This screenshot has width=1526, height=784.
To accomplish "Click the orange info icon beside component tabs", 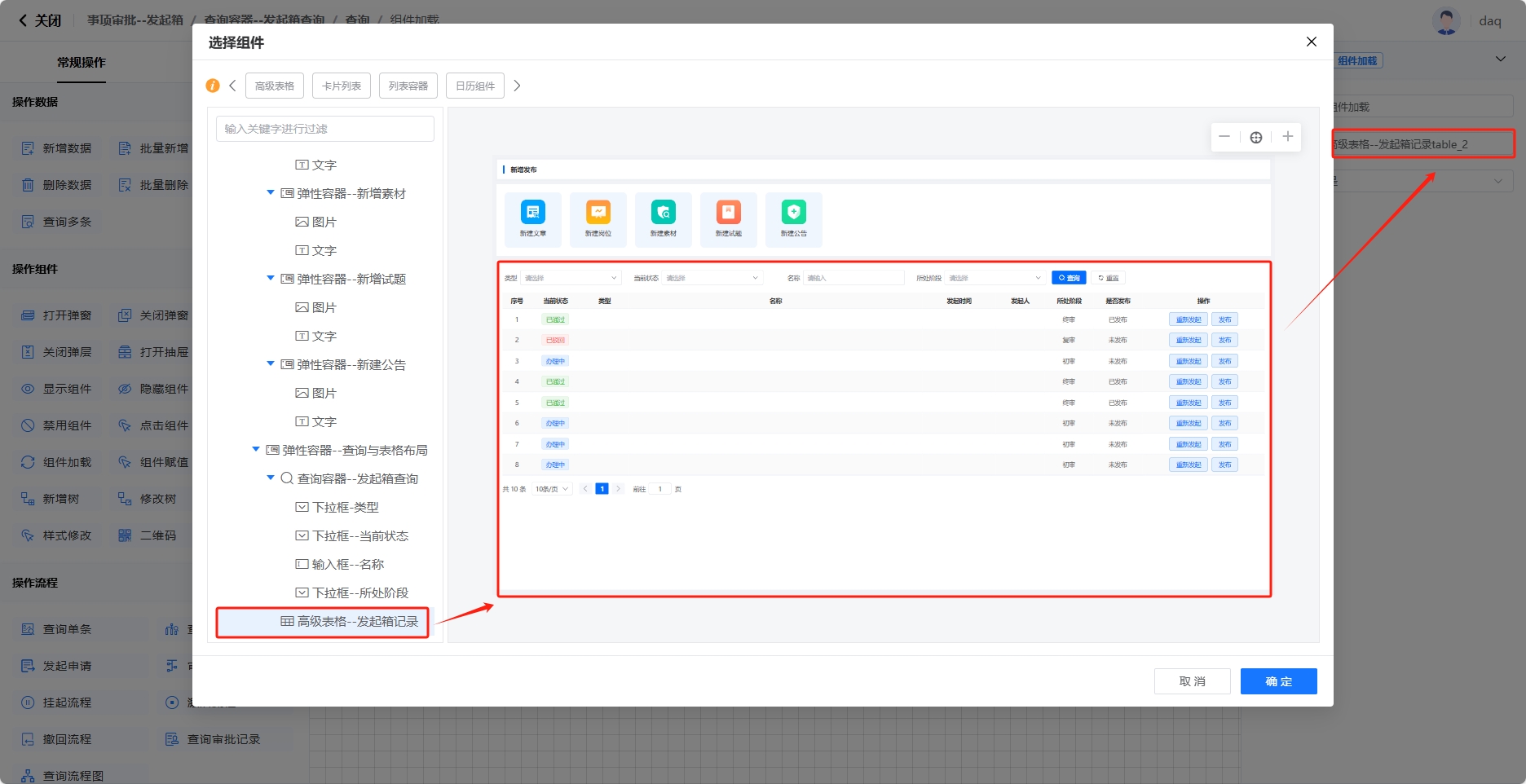I will tap(213, 86).
